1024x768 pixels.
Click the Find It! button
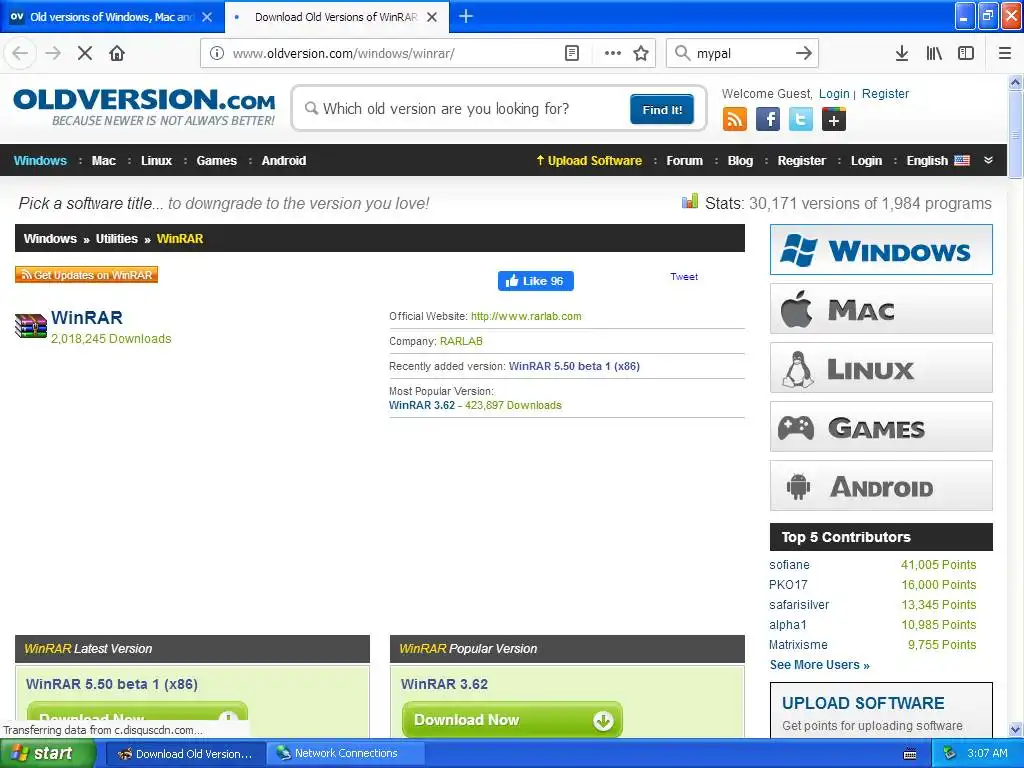click(x=662, y=109)
